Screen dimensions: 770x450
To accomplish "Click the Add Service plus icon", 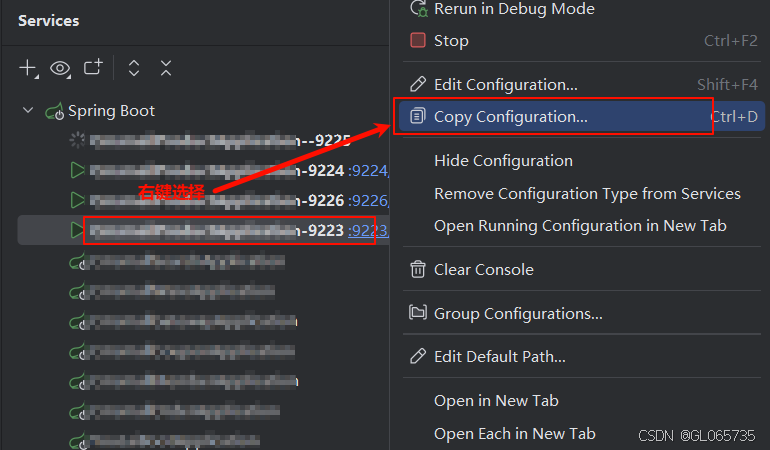I will coord(28,68).
